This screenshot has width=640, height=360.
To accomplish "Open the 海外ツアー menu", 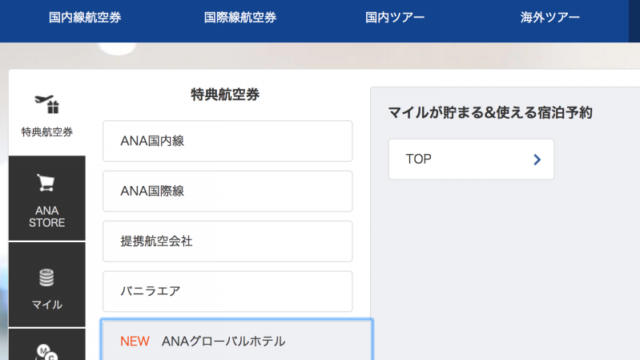I will (x=550, y=18).
